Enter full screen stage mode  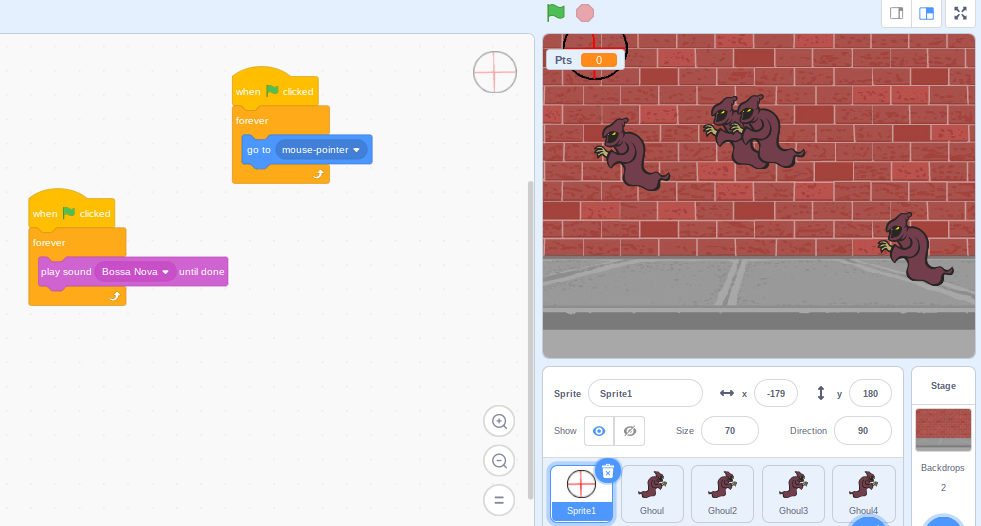[960, 13]
